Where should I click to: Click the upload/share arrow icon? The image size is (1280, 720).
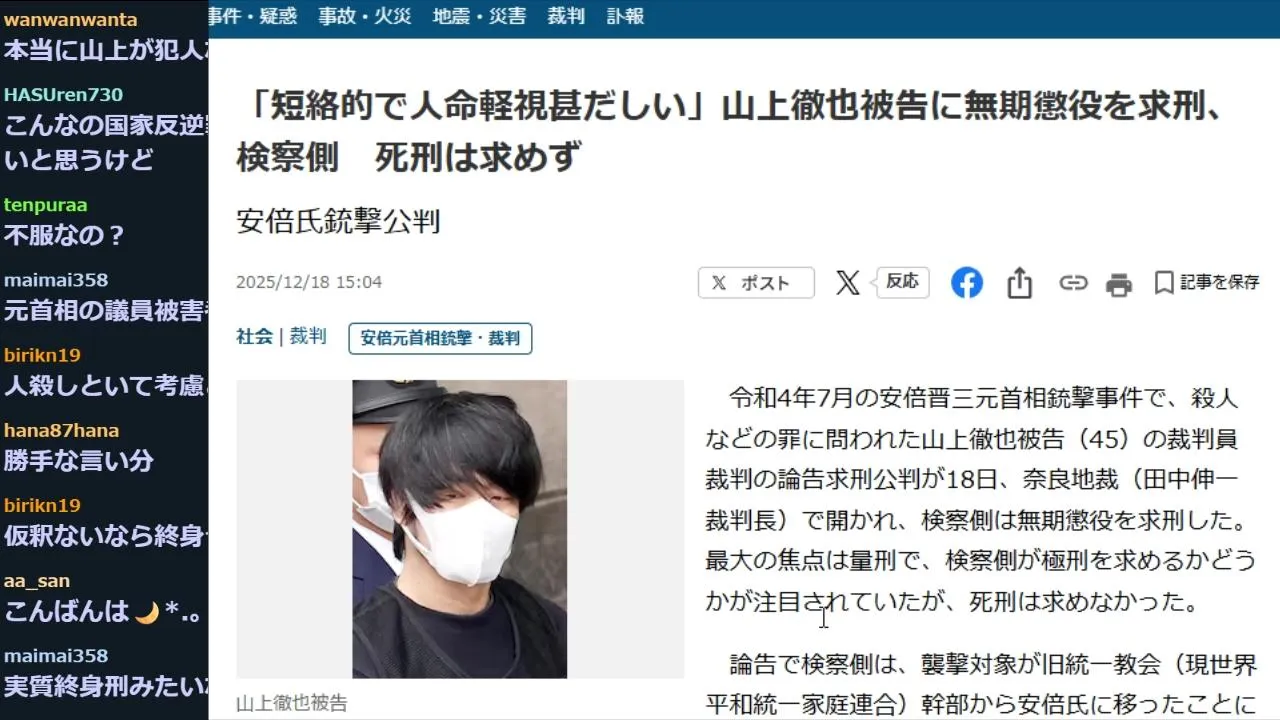[1019, 283]
